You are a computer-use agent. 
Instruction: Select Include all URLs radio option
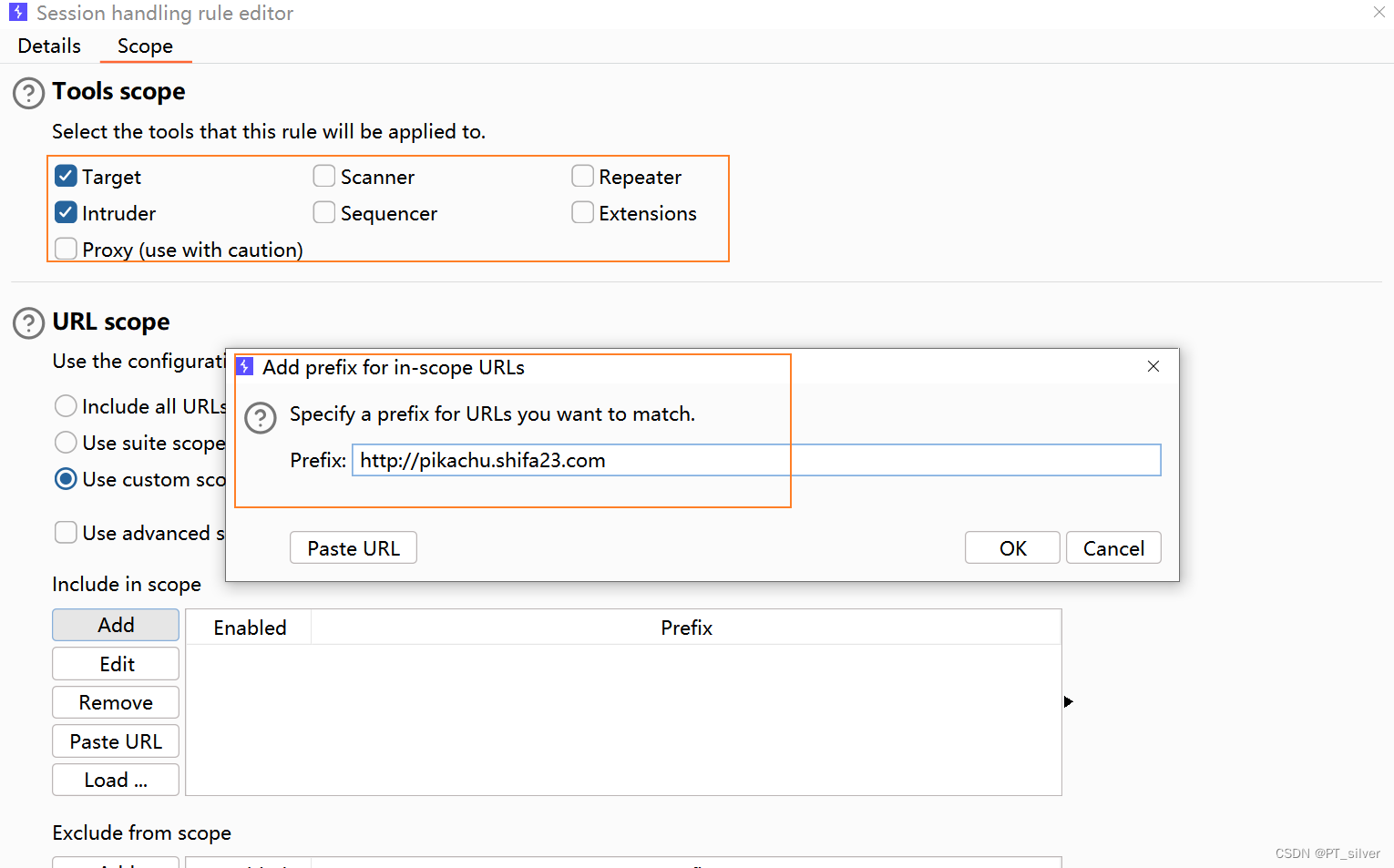point(66,405)
